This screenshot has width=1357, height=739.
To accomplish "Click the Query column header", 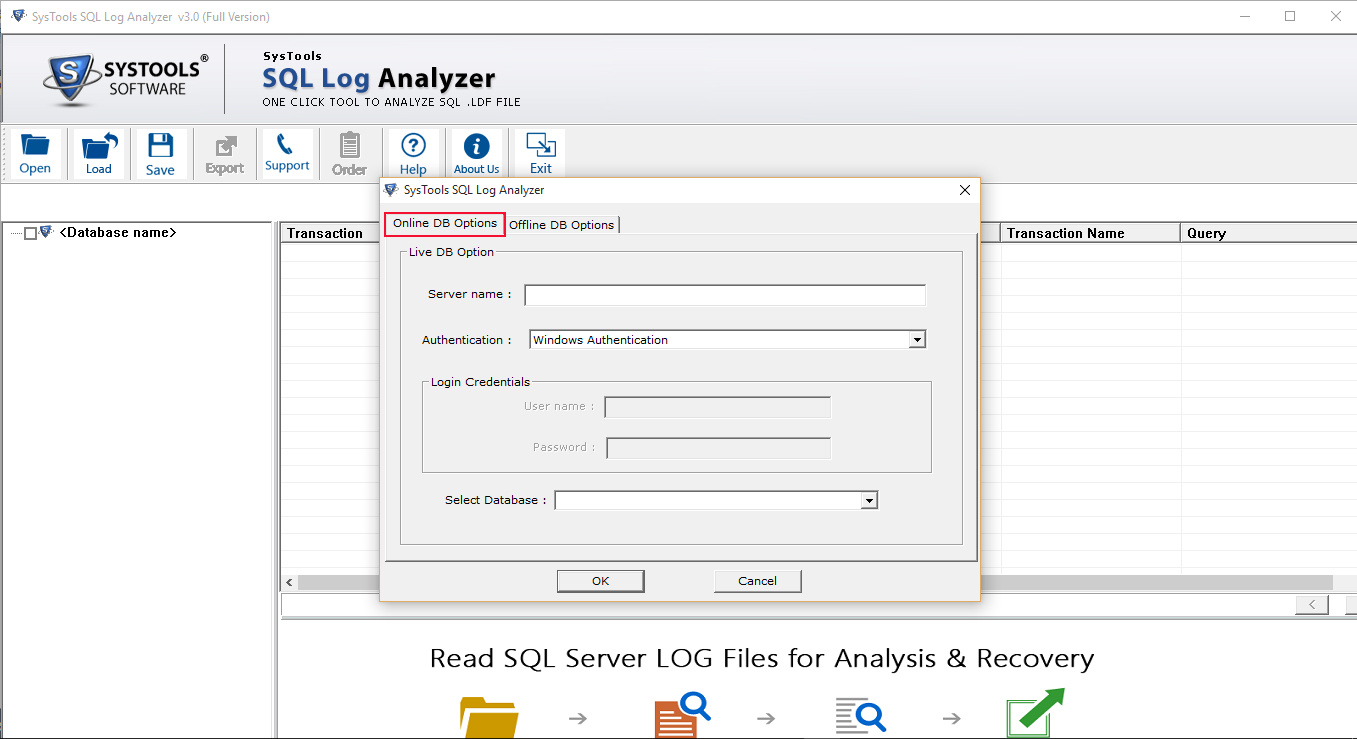I will (1269, 233).
